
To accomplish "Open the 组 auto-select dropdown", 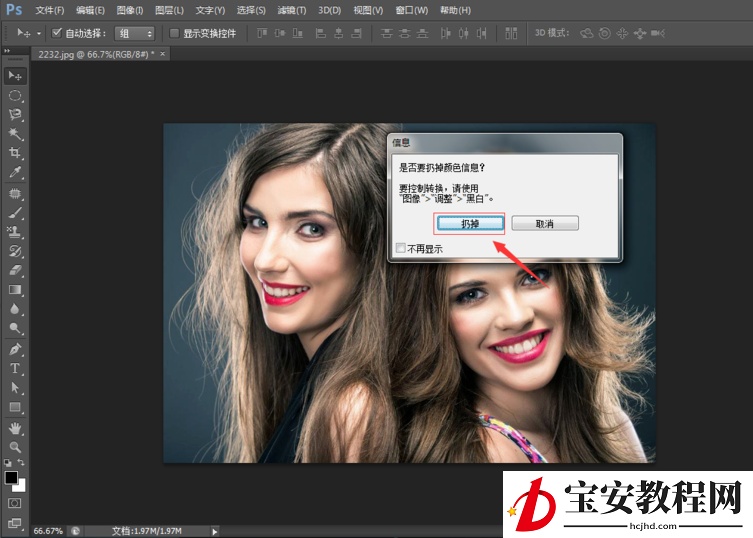I will coord(135,33).
